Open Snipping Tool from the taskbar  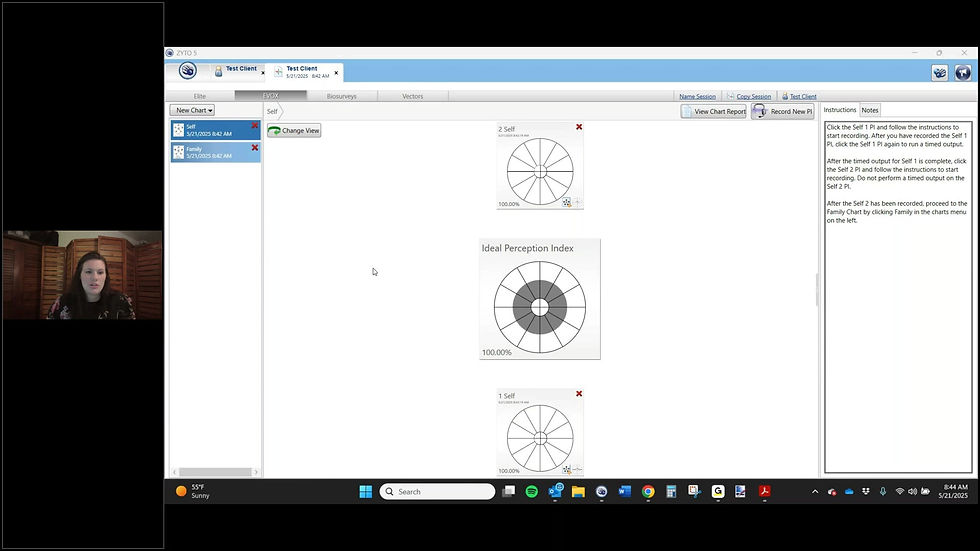click(x=694, y=492)
